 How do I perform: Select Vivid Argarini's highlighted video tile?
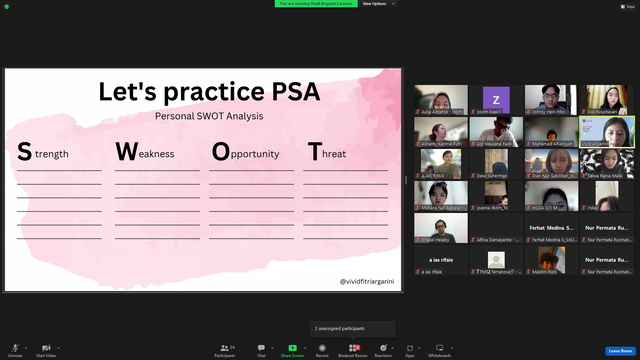(x=607, y=132)
